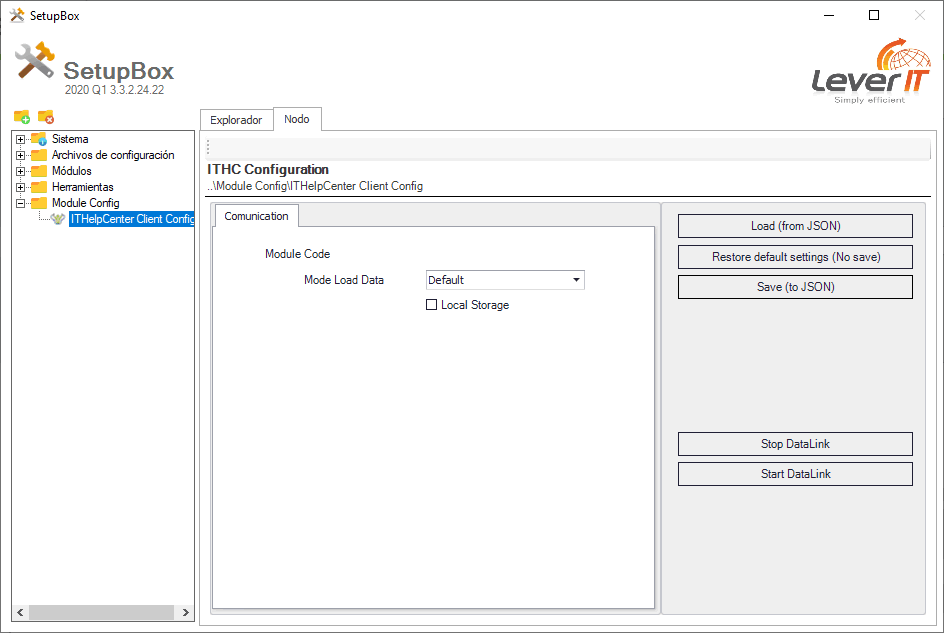The height and width of the screenshot is (633, 944).
Task: Click the ITHC Configuration heading
Action: point(268,169)
